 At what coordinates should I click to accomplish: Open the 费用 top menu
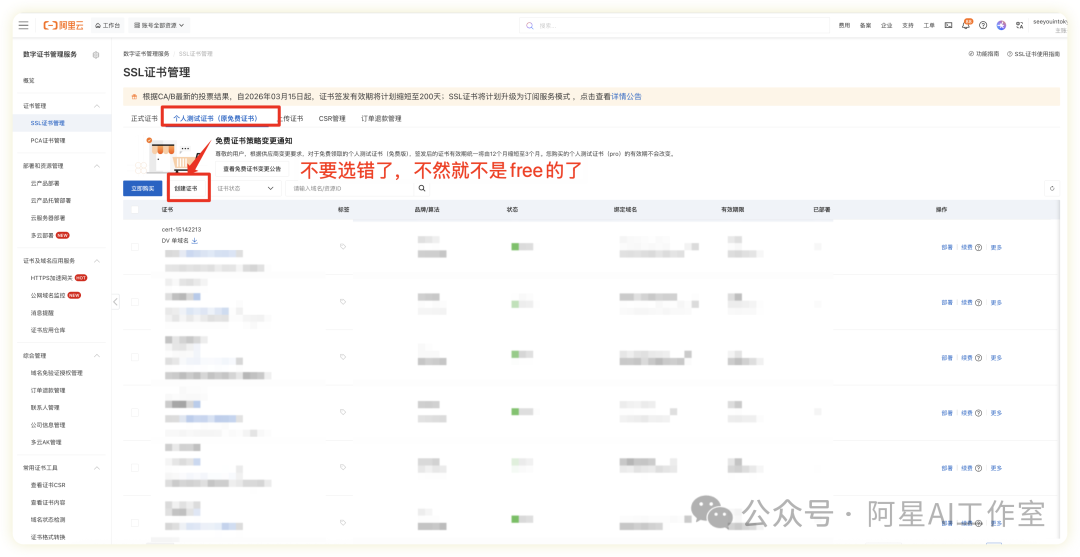844,25
